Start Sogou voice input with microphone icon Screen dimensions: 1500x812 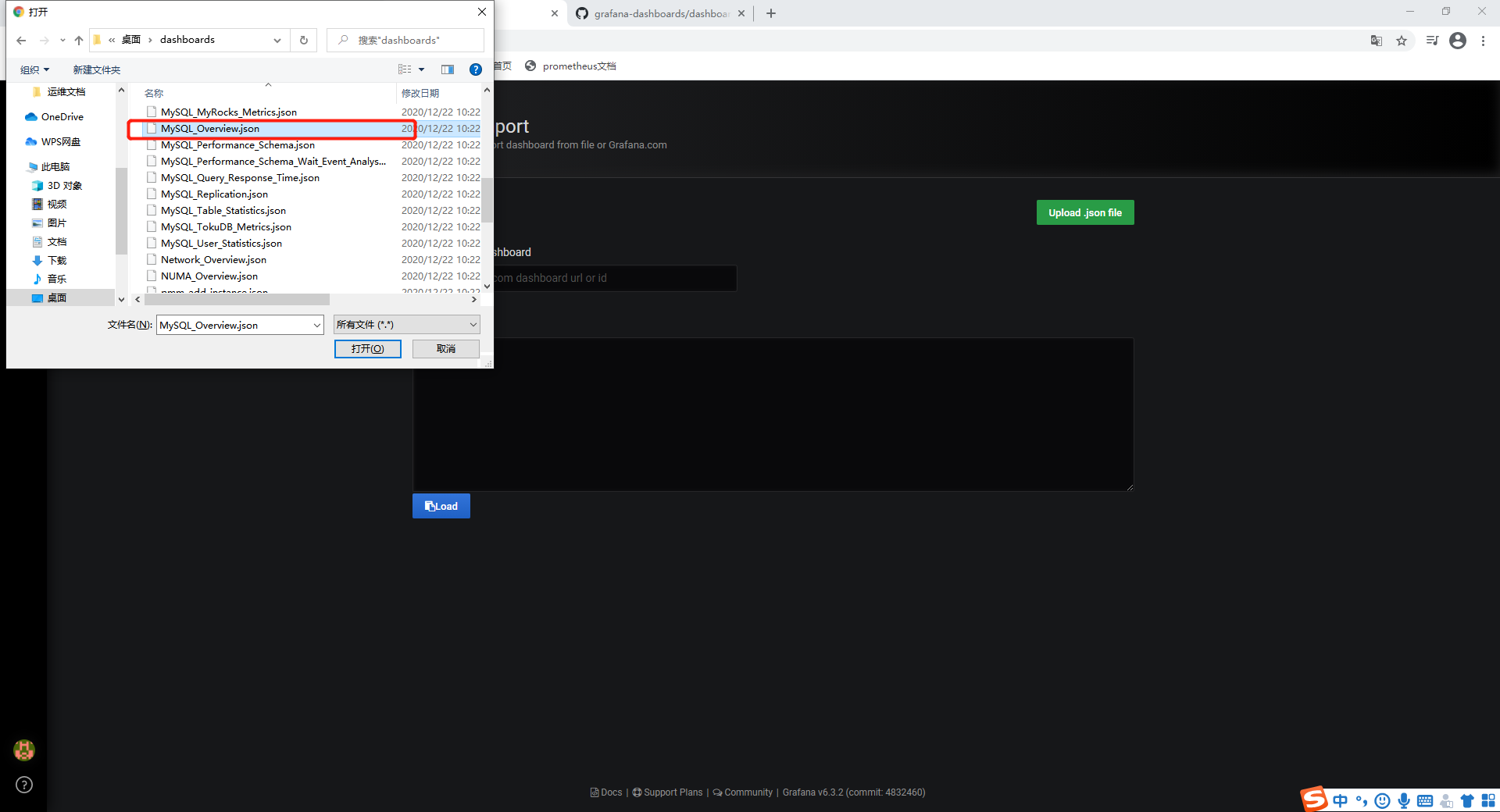tap(1404, 800)
